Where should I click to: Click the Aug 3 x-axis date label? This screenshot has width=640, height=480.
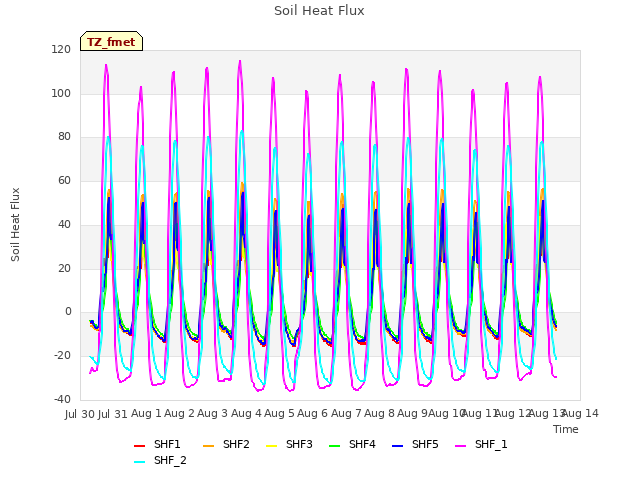[212, 413]
